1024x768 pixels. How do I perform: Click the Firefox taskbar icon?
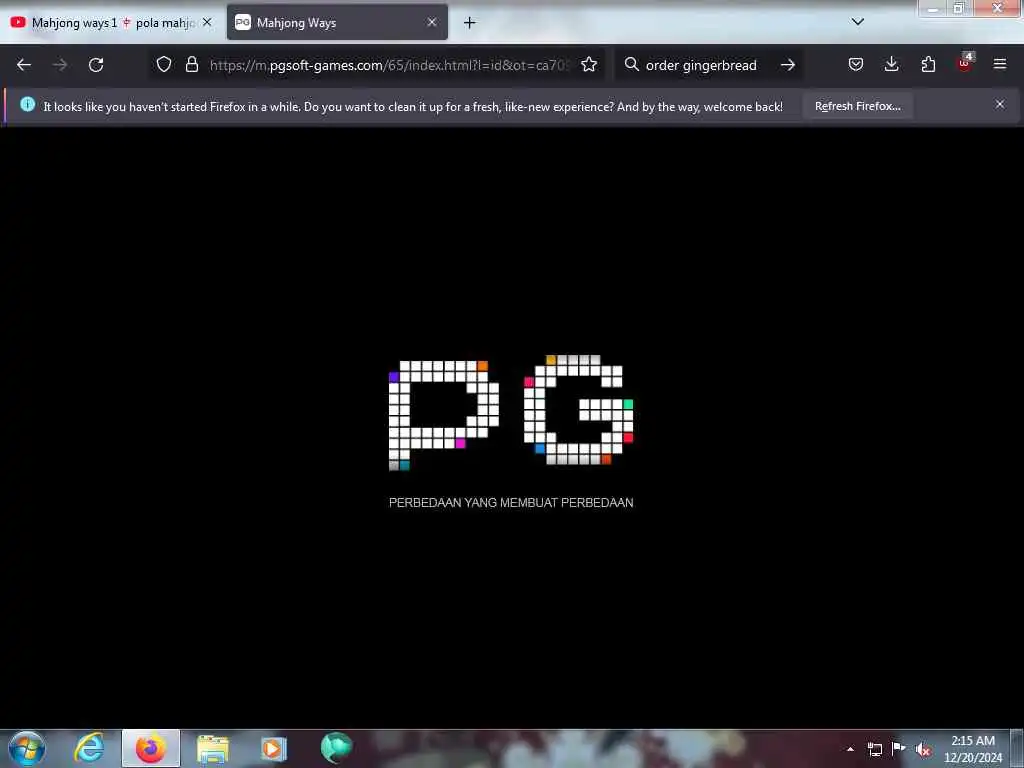151,748
